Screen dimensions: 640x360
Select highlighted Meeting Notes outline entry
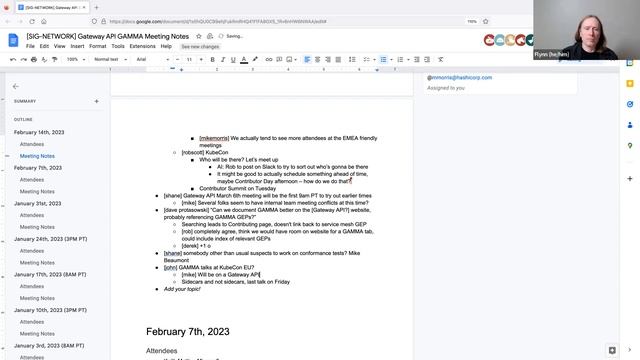pyautogui.click(x=37, y=156)
